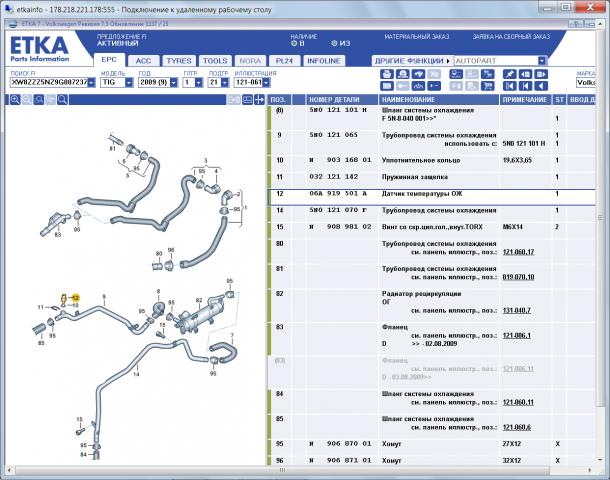Image resolution: width=610 pixels, height=480 pixels.
Task: Click the pushpin icon in the toolbar
Action: [509, 74]
